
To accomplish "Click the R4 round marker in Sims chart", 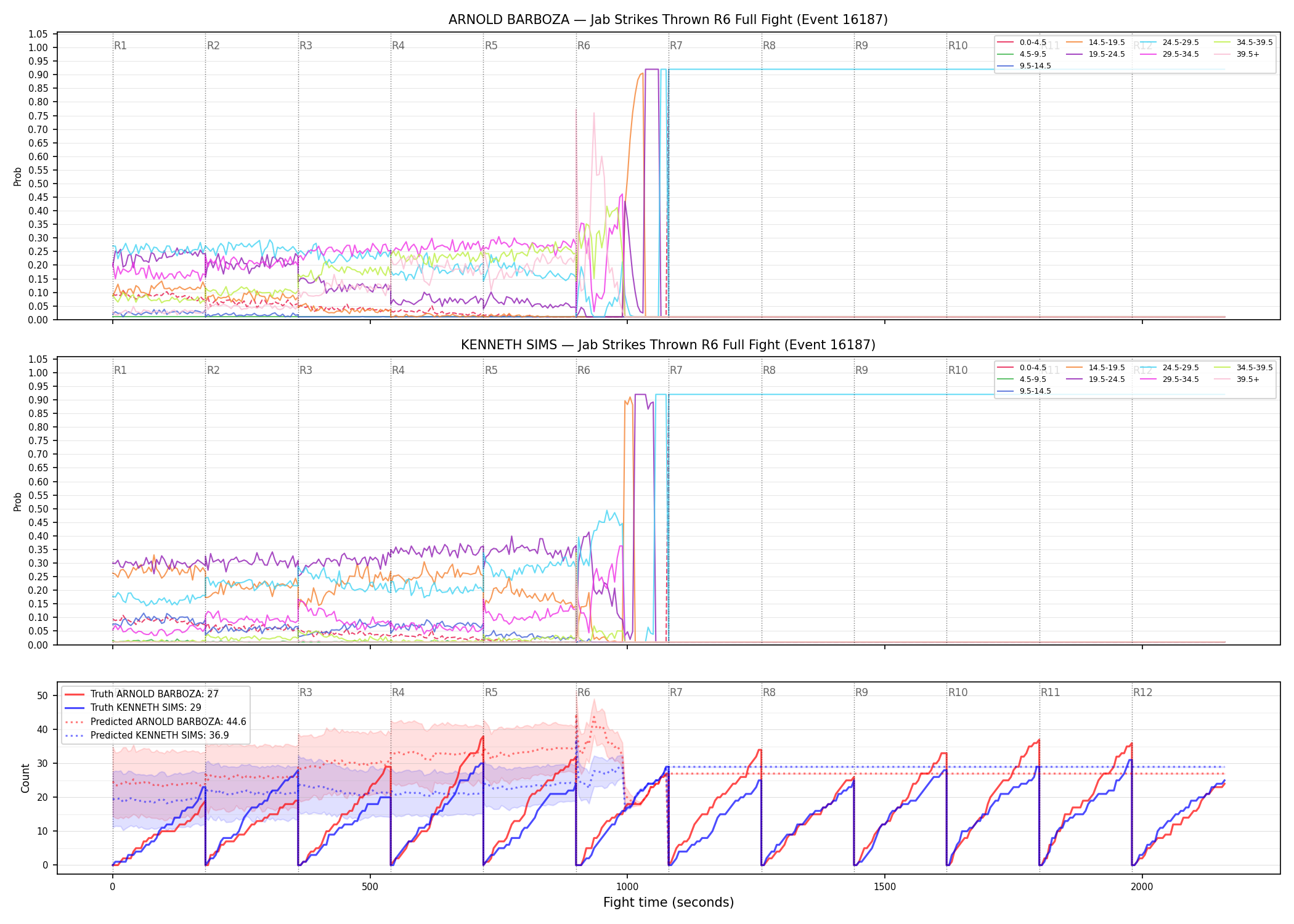I will [398, 370].
